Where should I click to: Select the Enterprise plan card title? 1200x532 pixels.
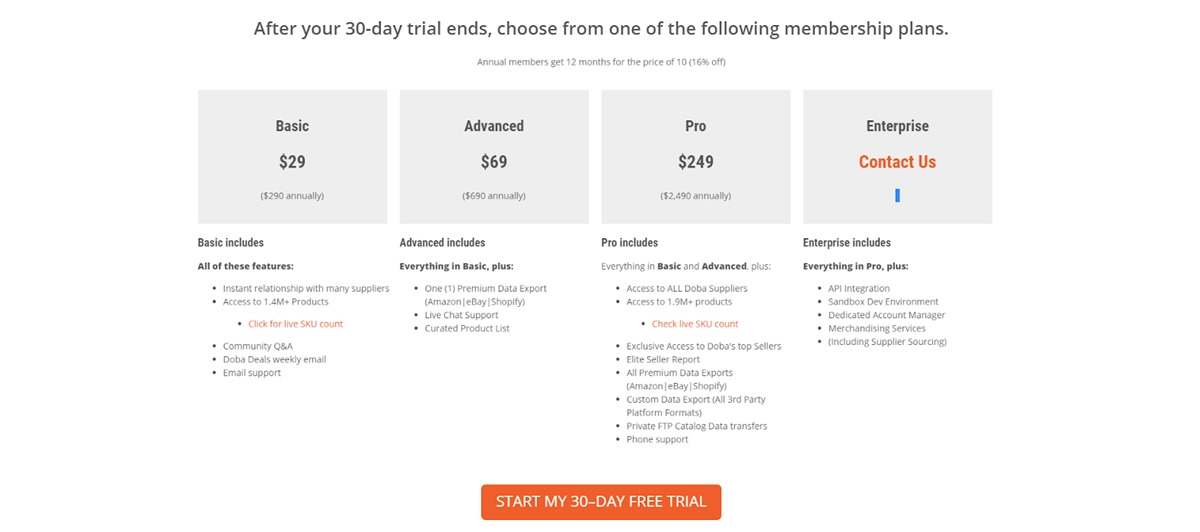(x=897, y=126)
